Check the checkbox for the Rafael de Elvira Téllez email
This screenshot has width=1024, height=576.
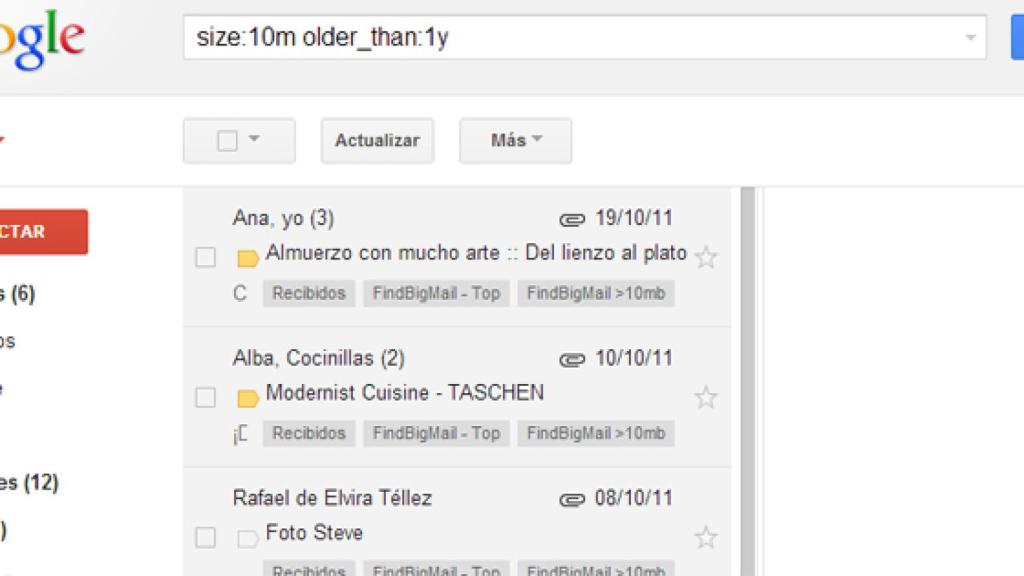205,536
